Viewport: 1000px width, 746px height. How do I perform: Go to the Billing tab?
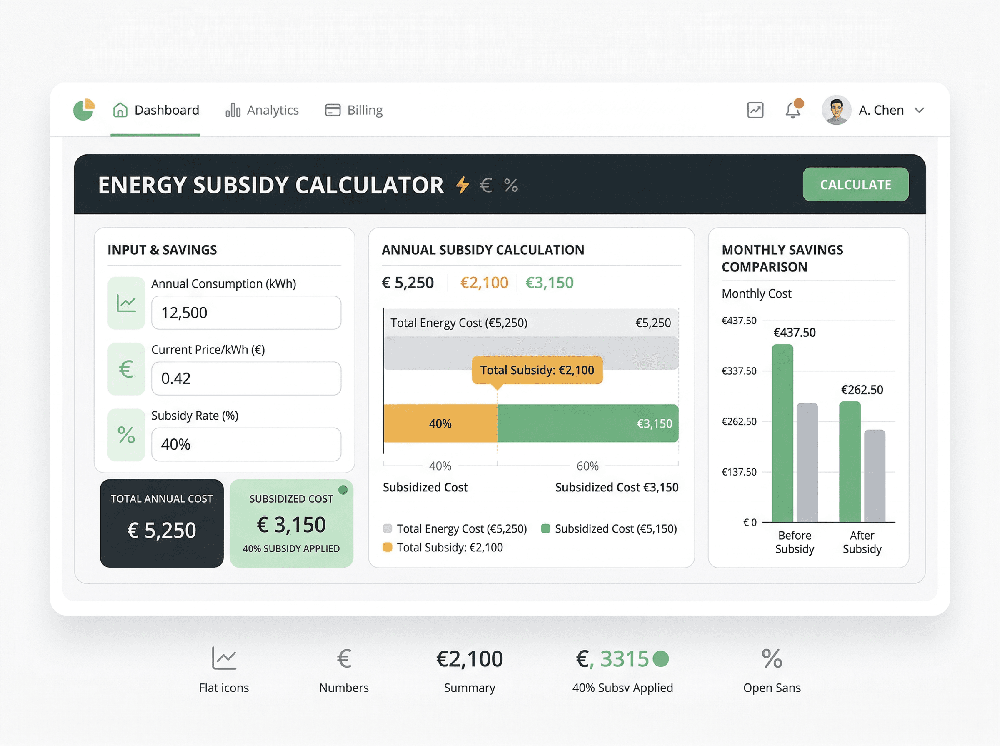tap(354, 110)
